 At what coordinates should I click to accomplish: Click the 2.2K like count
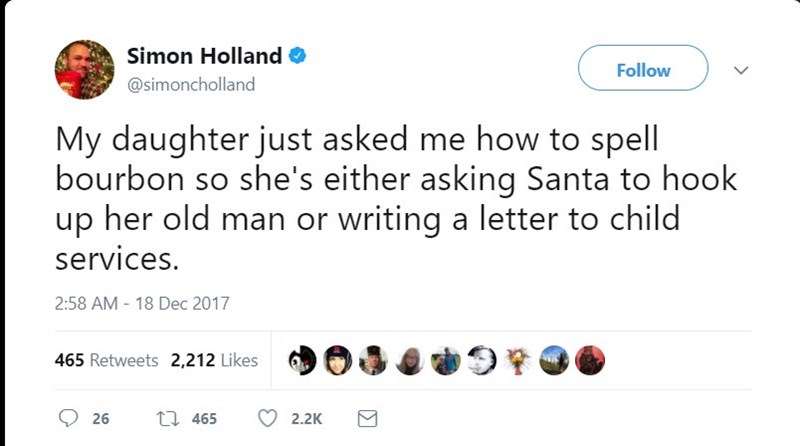tap(306, 420)
